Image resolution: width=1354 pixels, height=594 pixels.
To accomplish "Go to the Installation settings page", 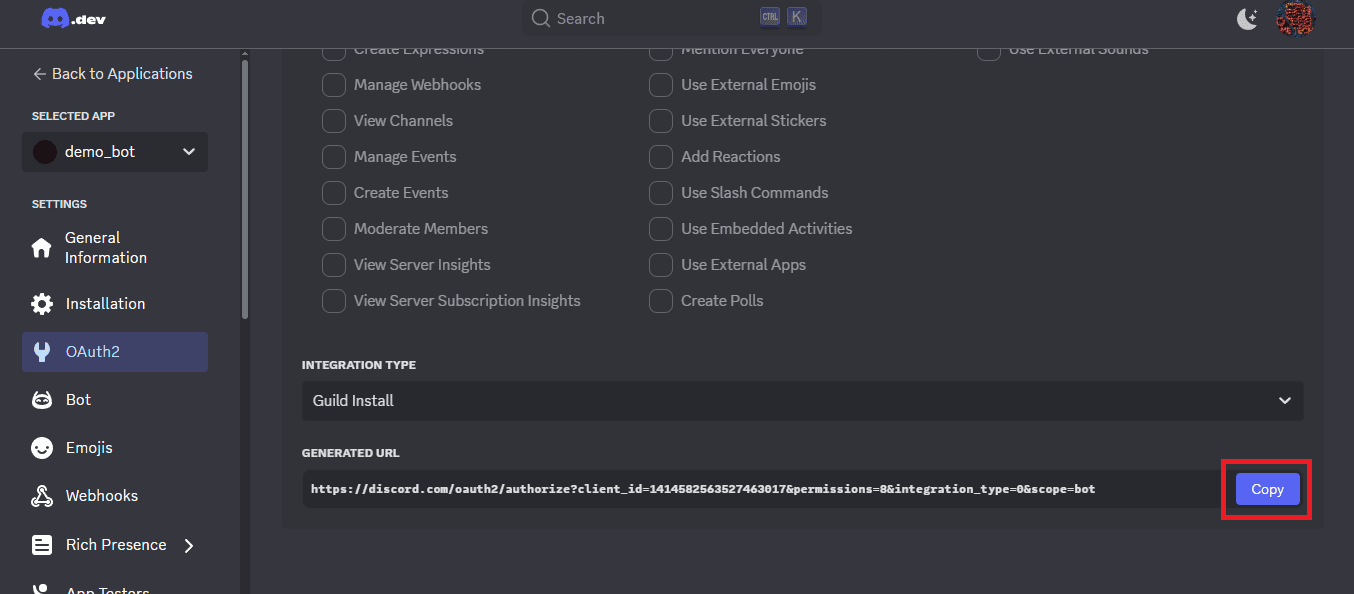I will pos(115,304).
